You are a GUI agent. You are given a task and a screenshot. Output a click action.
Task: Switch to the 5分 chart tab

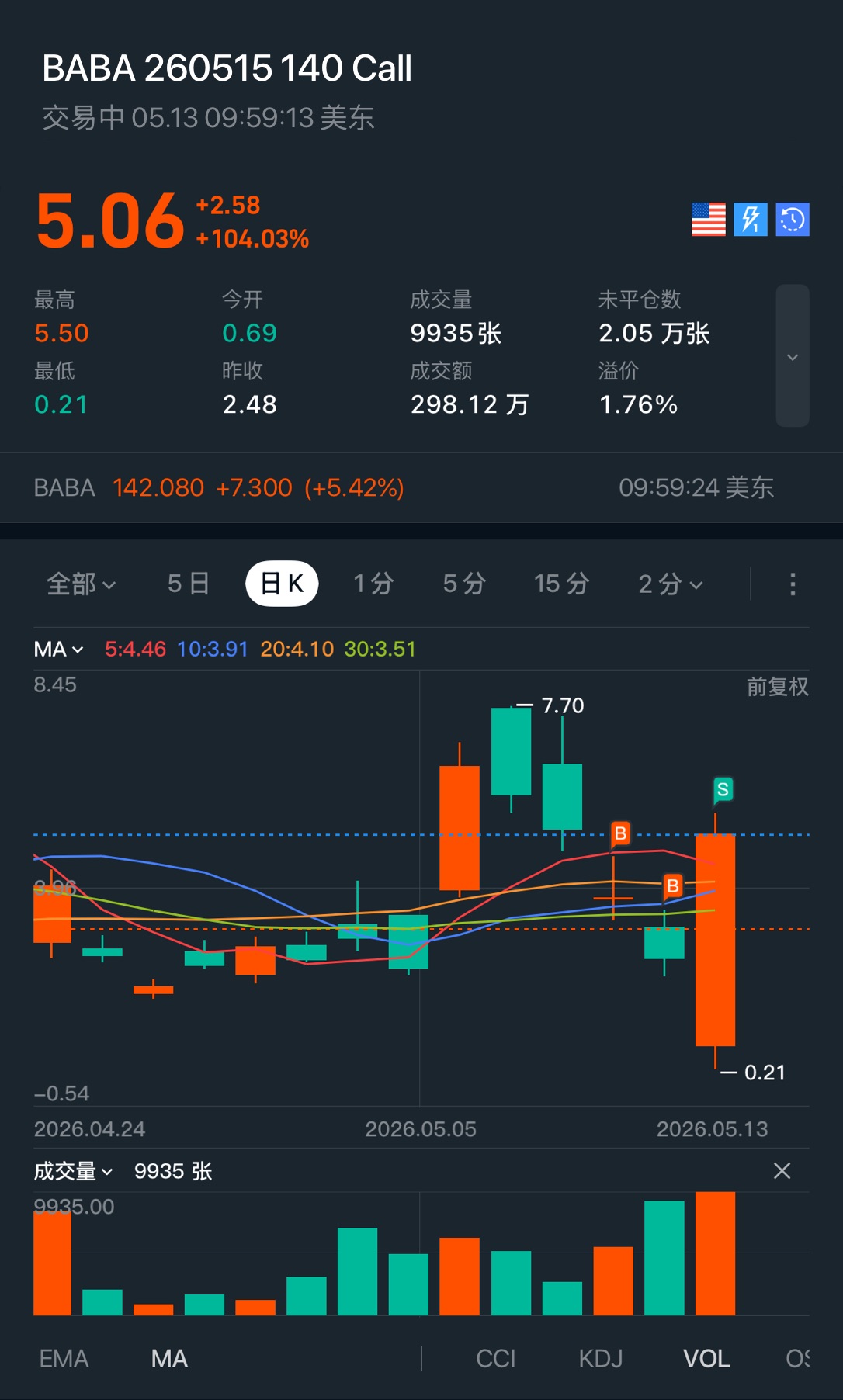coord(464,584)
